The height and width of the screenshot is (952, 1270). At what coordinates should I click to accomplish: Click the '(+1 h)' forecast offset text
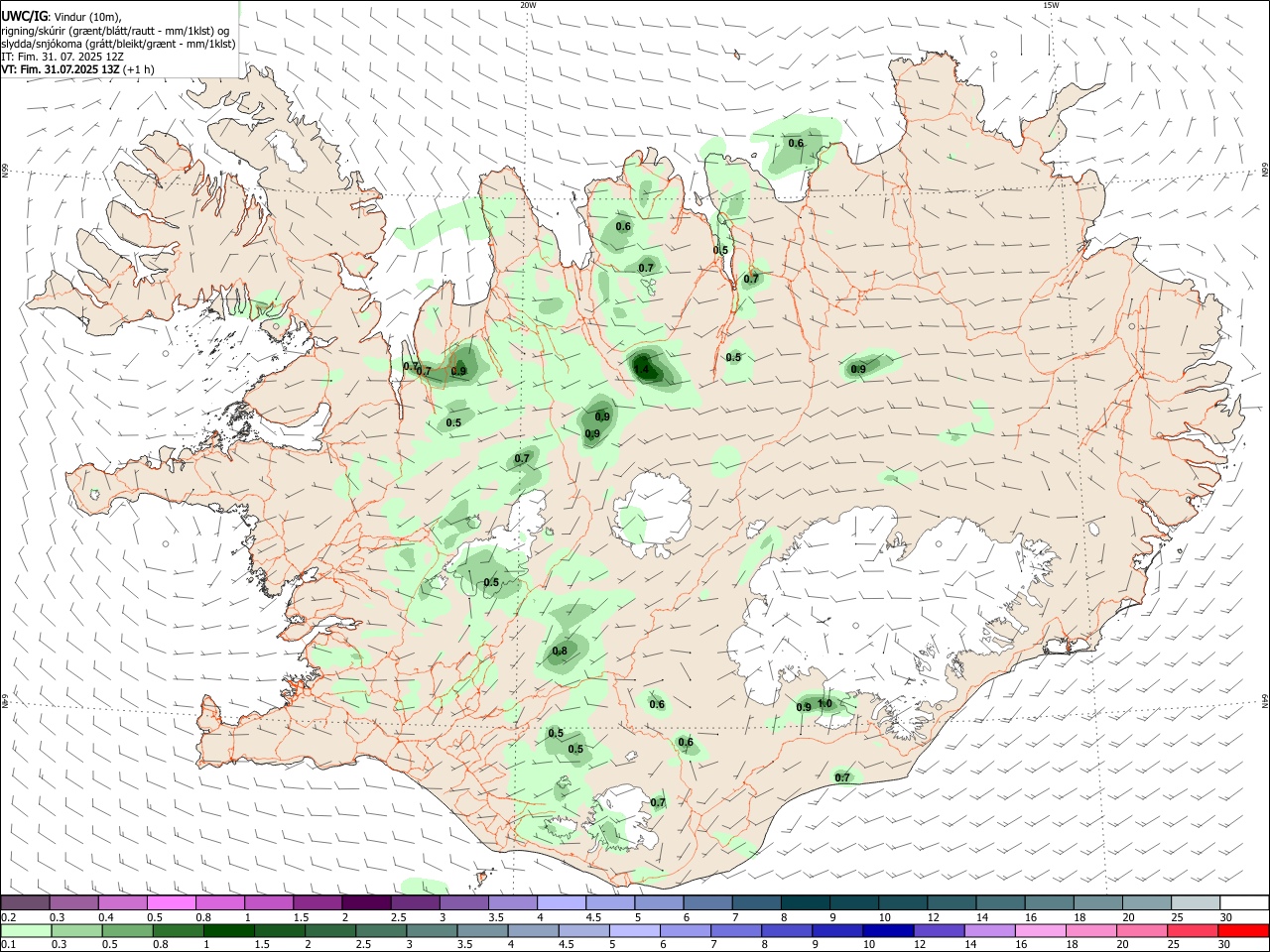pos(139,69)
